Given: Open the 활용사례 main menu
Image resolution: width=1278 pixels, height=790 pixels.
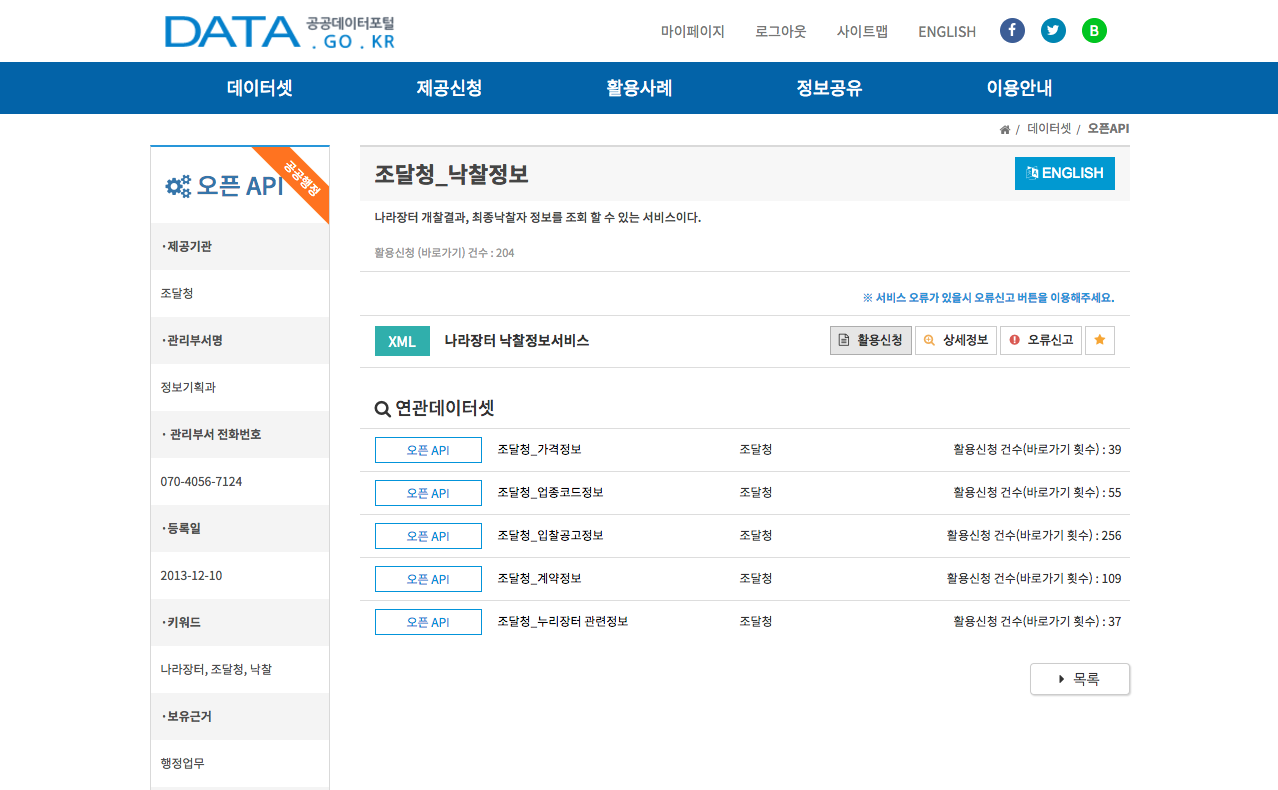Looking at the screenshot, I should 639,88.
